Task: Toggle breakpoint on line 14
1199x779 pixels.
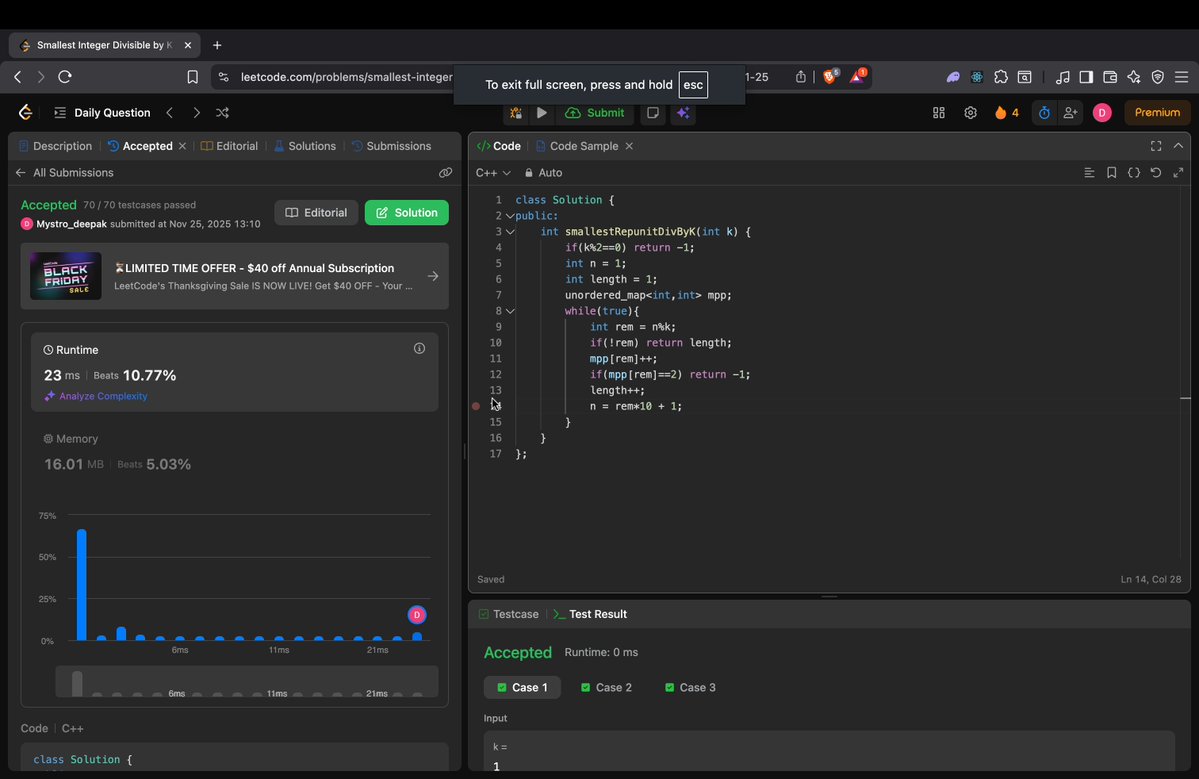Action: coord(476,406)
